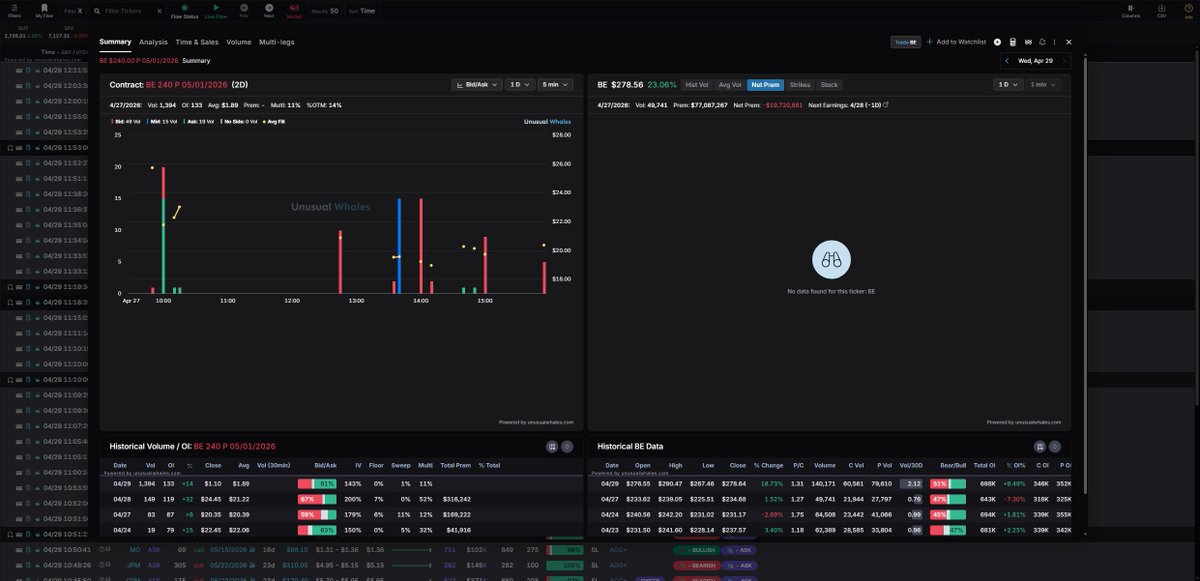Open the Bid/Ask chart type dropdown
This screenshot has height=581, width=1200.
(x=476, y=85)
